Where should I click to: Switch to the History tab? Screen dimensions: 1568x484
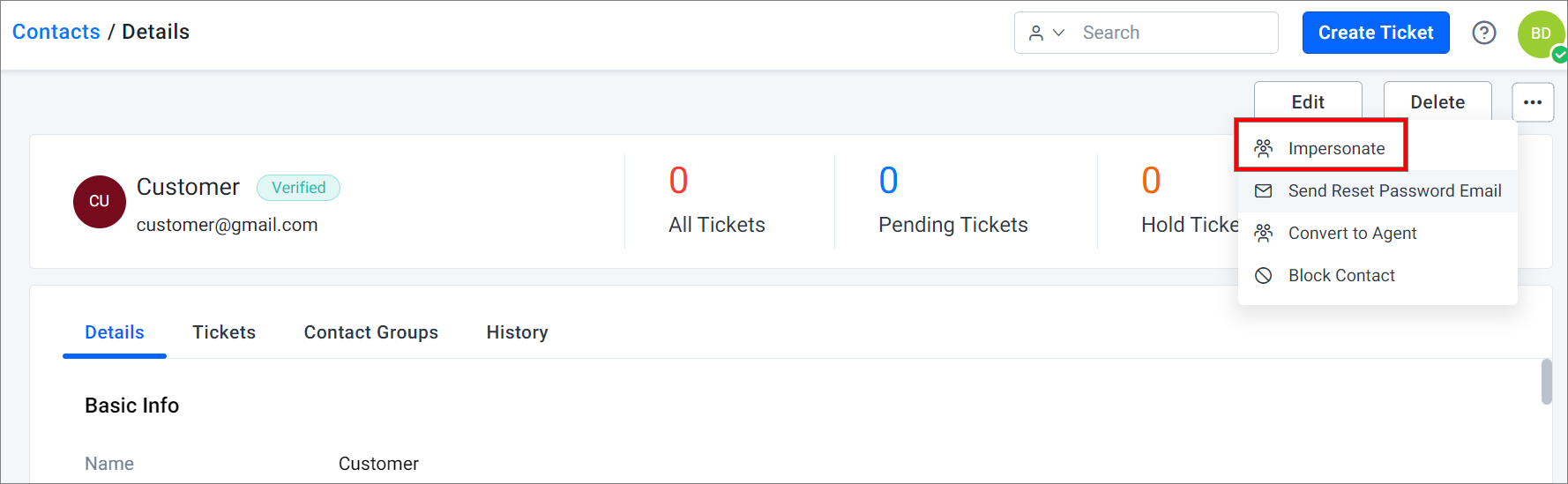click(x=518, y=332)
